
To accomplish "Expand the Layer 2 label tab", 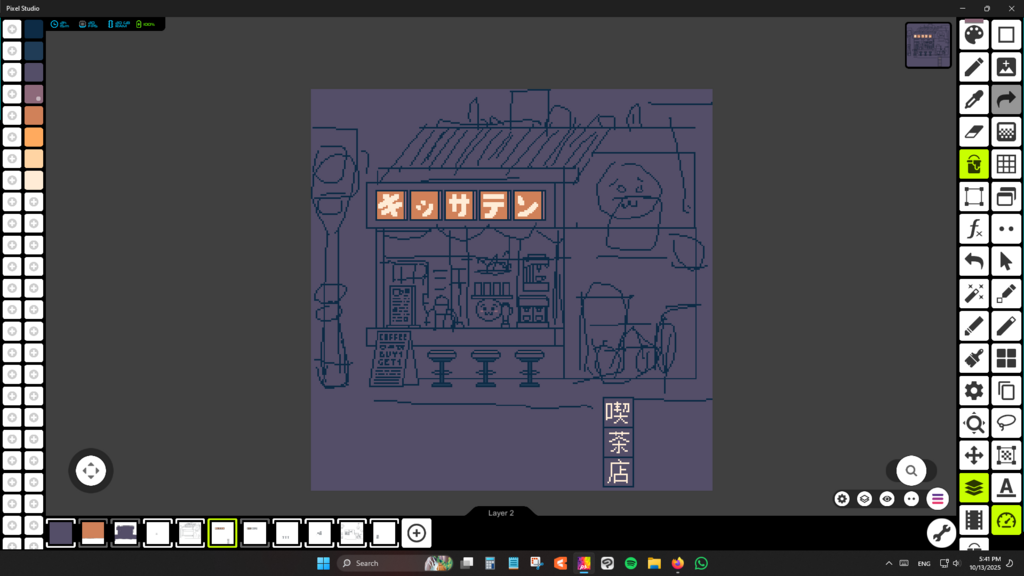I will point(501,513).
